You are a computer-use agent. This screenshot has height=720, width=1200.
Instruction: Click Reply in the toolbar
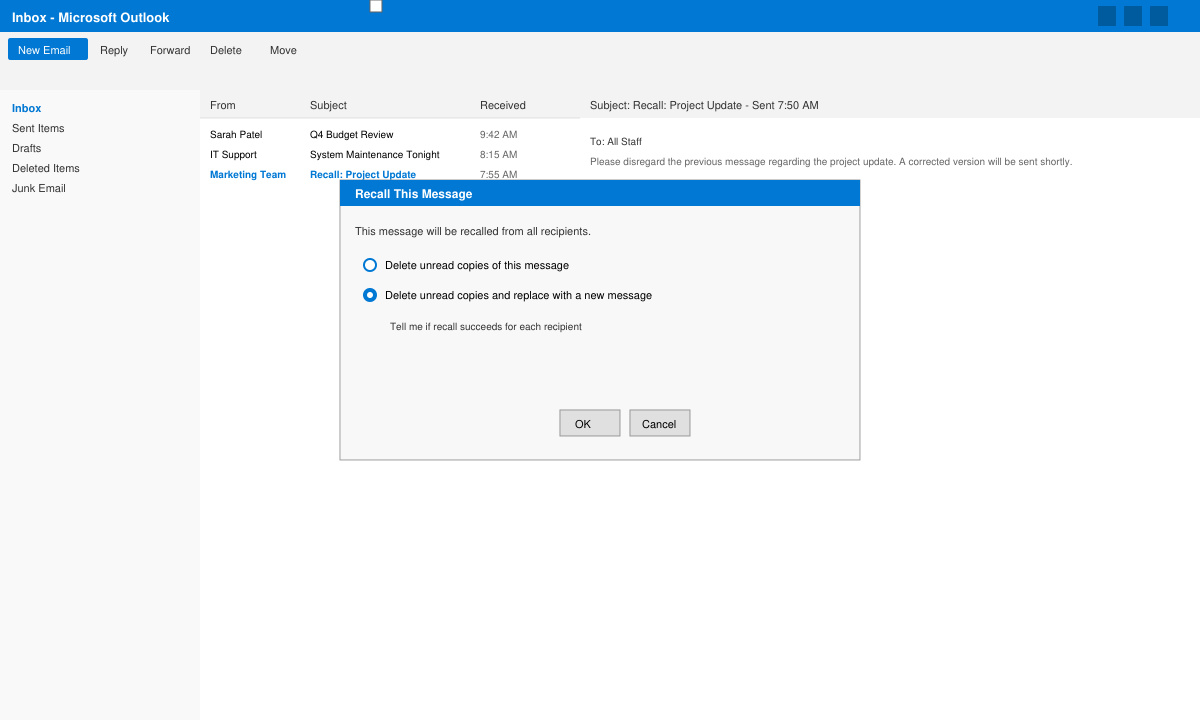point(114,50)
